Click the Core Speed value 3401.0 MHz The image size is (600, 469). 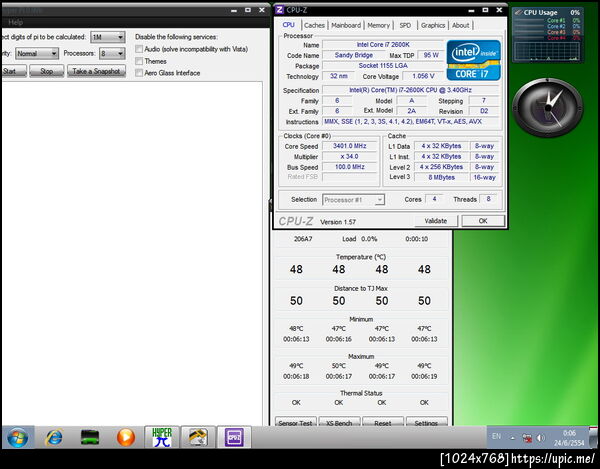tap(349, 146)
